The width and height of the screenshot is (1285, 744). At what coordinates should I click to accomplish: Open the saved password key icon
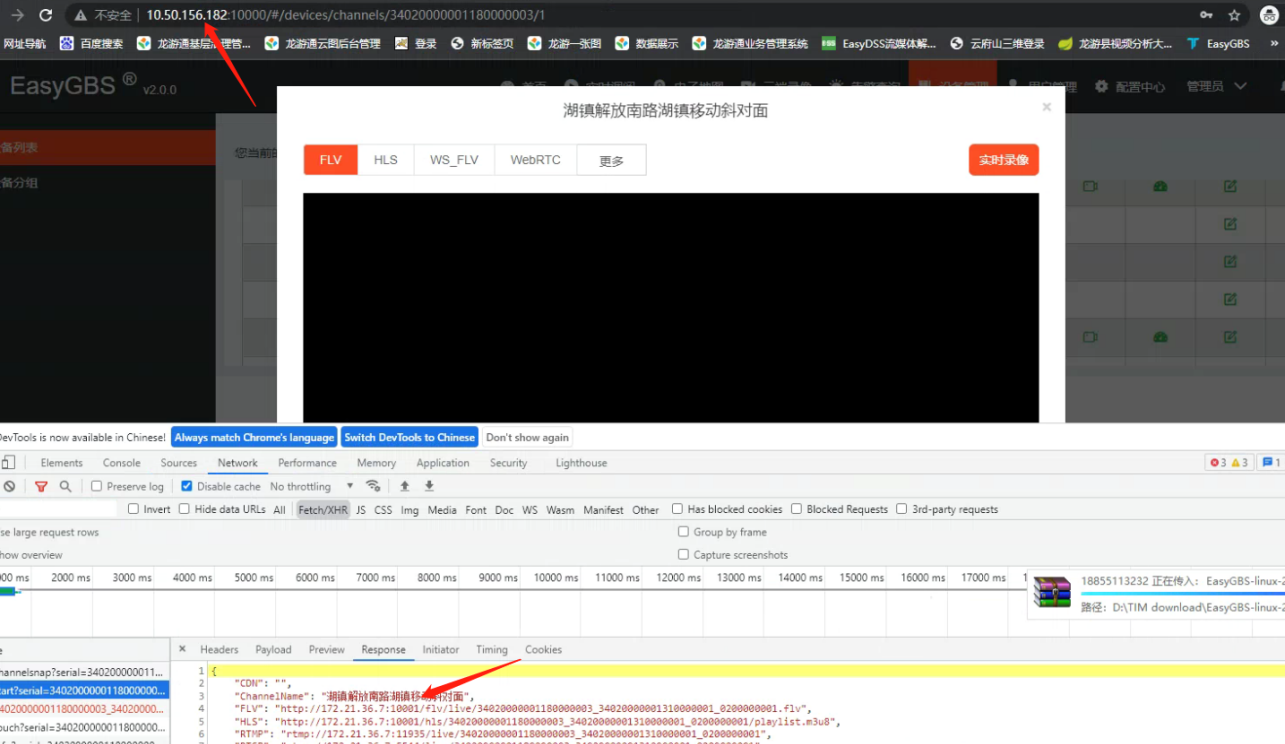click(x=1207, y=15)
